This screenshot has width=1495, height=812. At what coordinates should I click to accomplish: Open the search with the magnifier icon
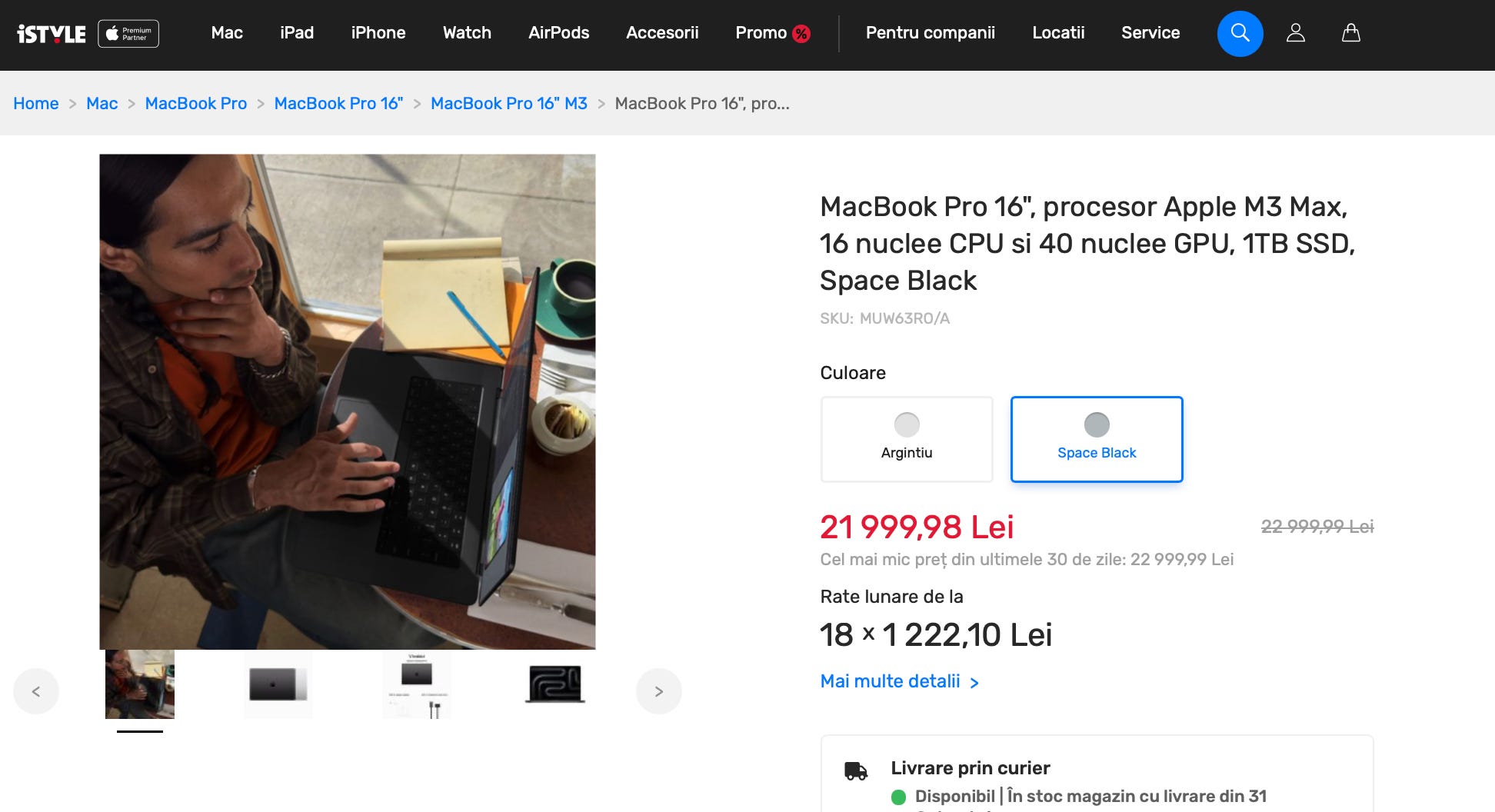tap(1240, 33)
